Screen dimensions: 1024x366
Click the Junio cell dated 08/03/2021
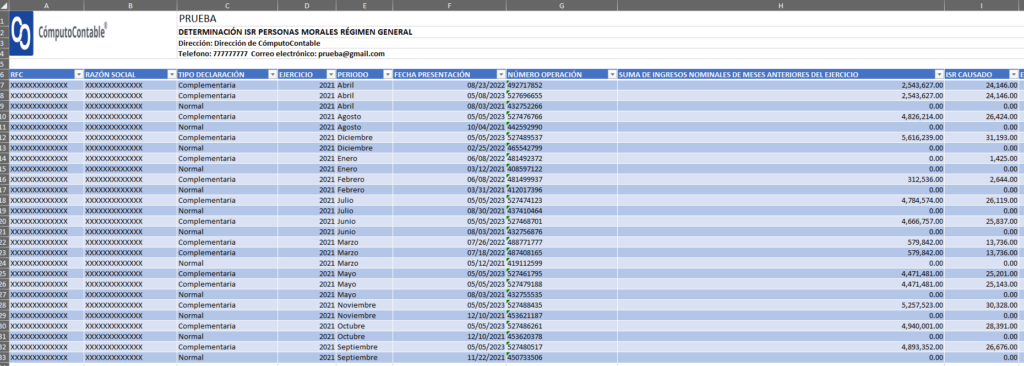click(x=347, y=231)
